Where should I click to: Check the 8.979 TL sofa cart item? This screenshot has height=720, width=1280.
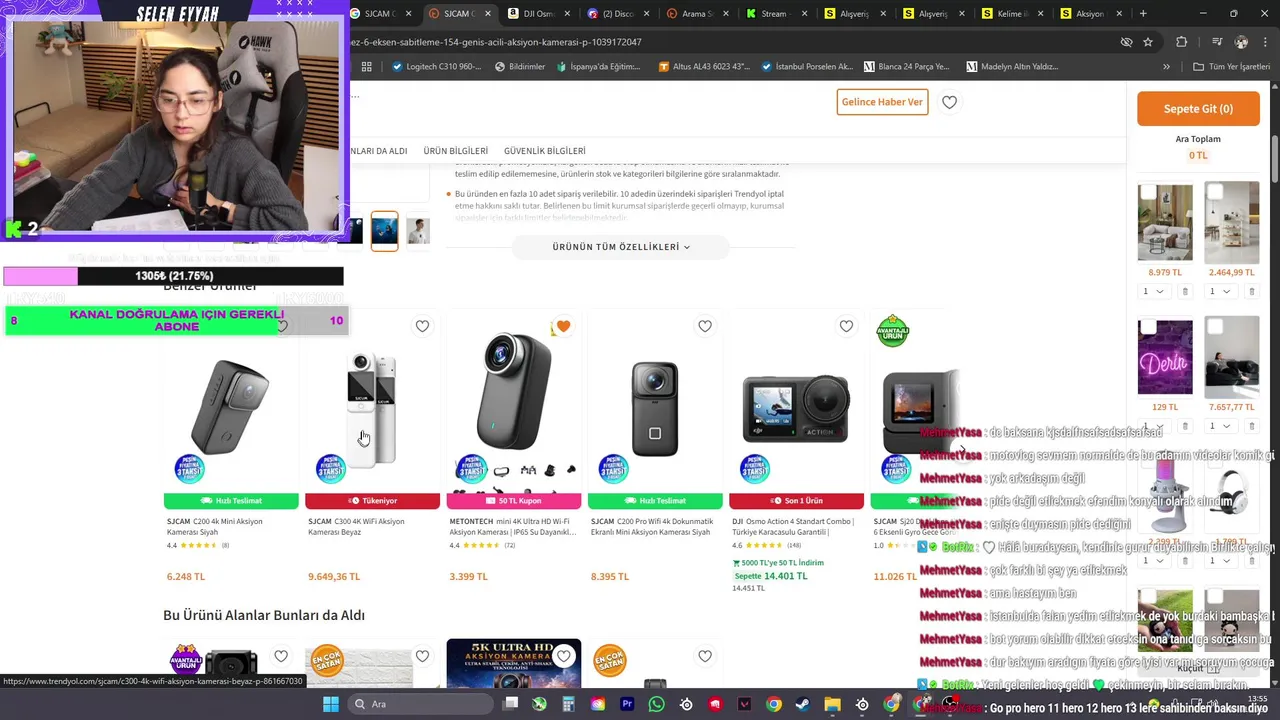[1148, 192]
